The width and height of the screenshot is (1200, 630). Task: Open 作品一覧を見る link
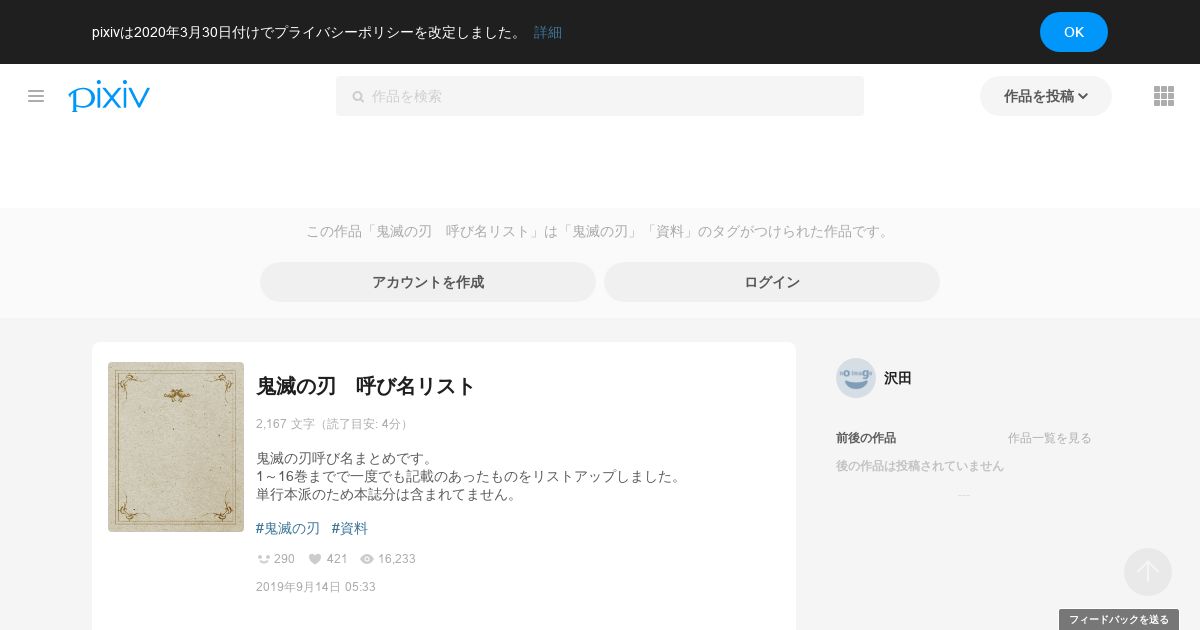click(x=1050, y=438)
